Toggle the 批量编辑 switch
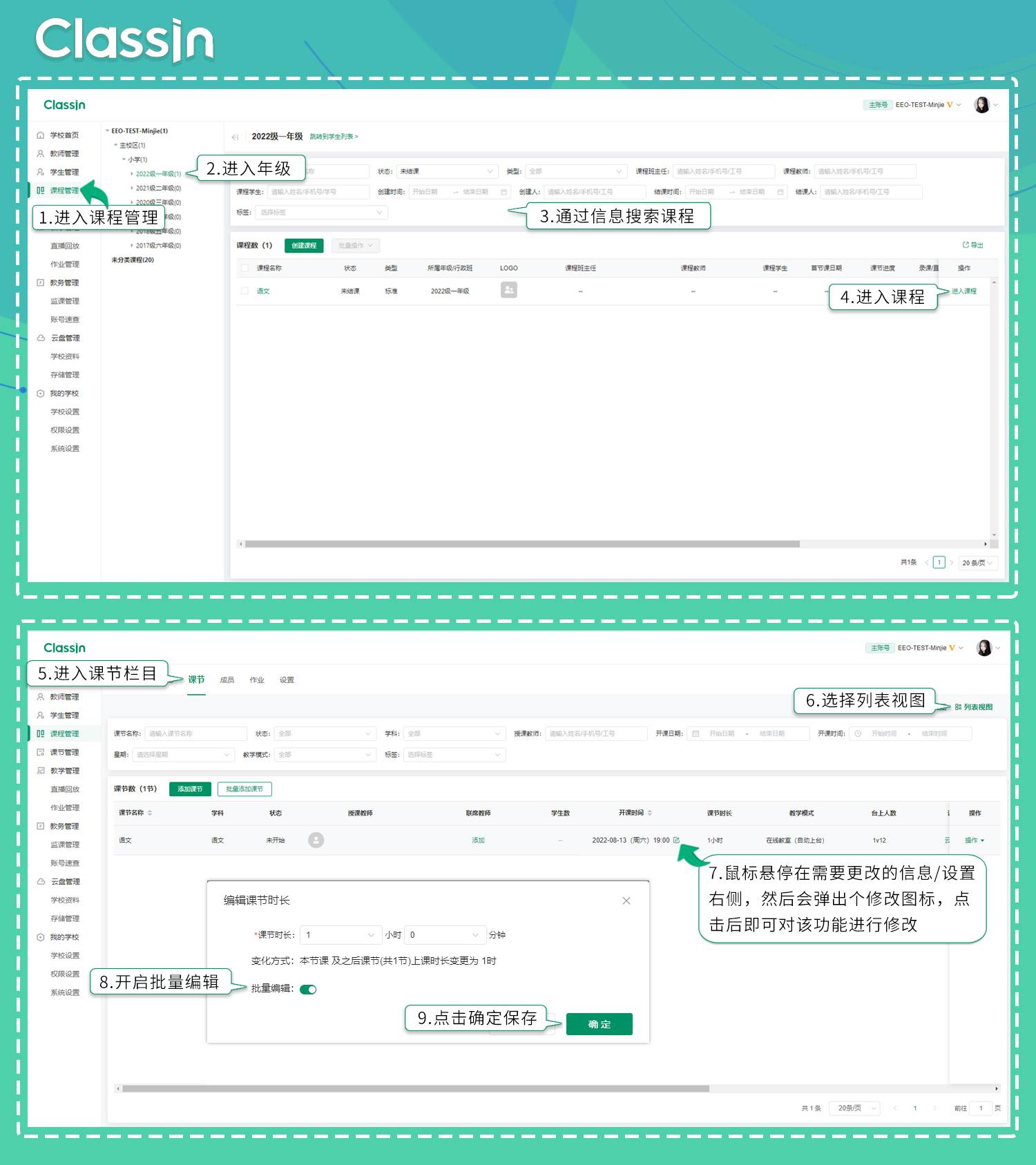 [x=308, y=990]
